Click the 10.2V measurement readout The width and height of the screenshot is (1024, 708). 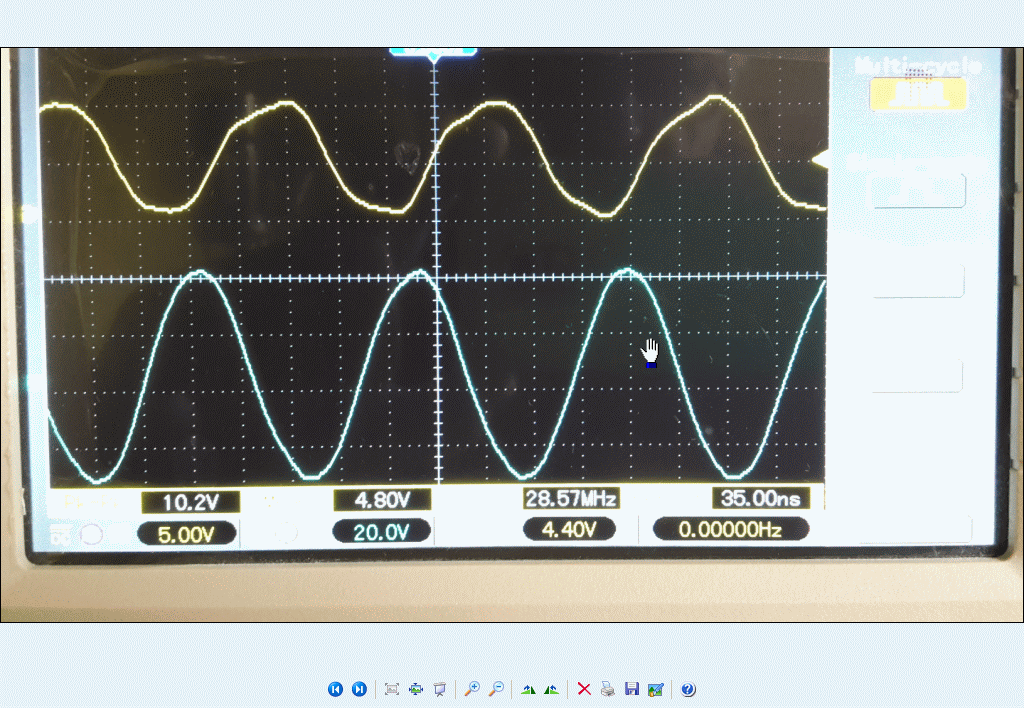(x=188, y=502)
